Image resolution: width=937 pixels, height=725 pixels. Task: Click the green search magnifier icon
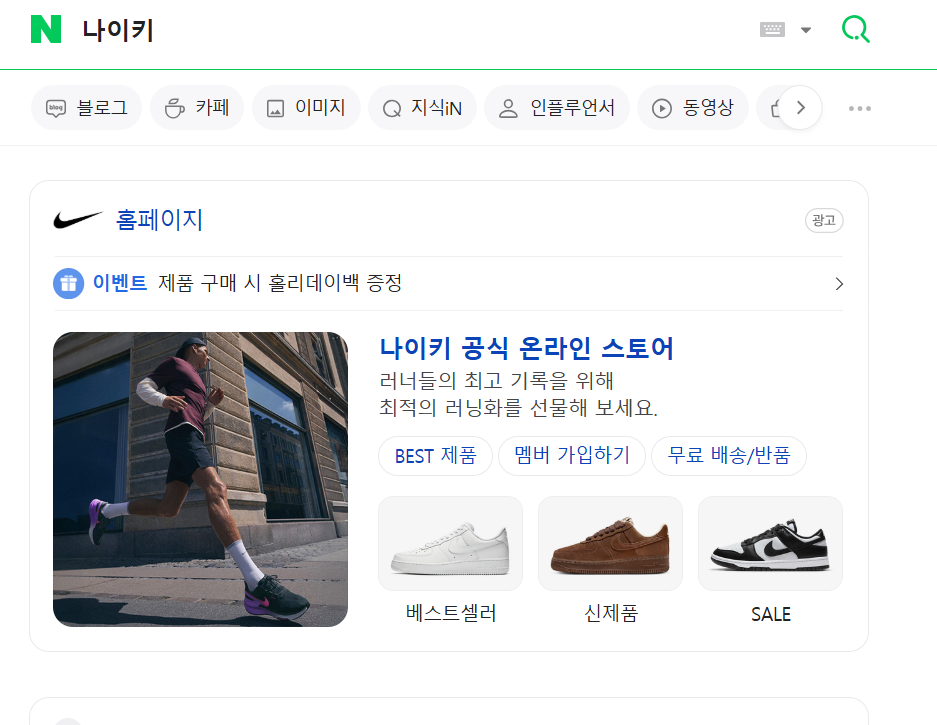[856, 29]
